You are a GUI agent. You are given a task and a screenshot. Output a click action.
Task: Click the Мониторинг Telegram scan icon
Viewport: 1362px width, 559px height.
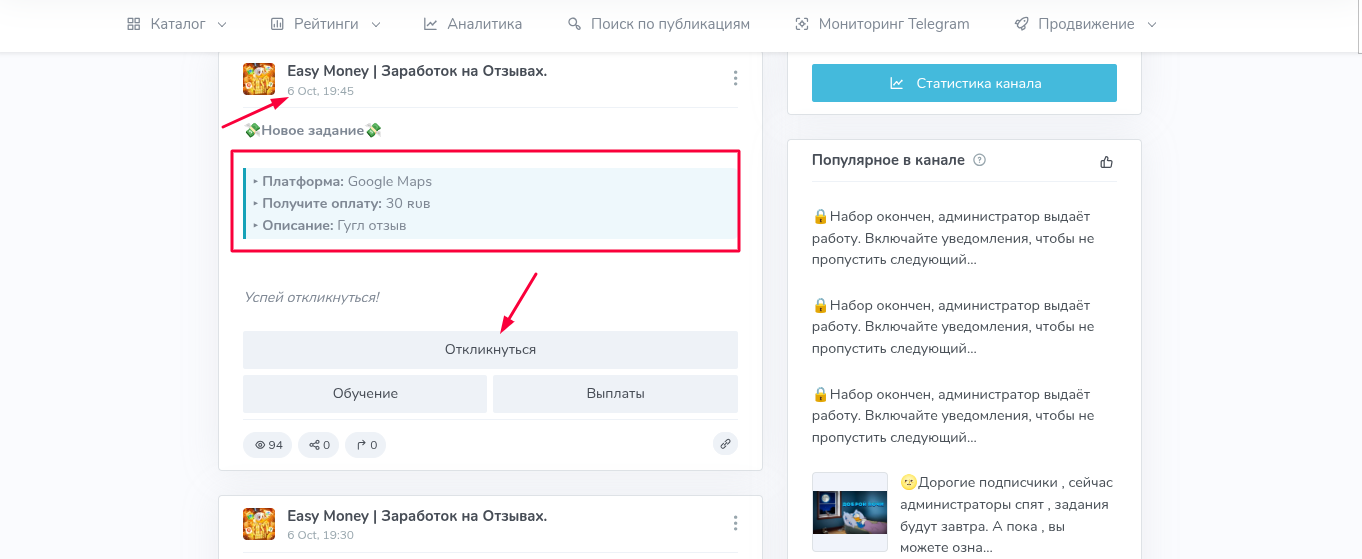[x=802, y=24]
